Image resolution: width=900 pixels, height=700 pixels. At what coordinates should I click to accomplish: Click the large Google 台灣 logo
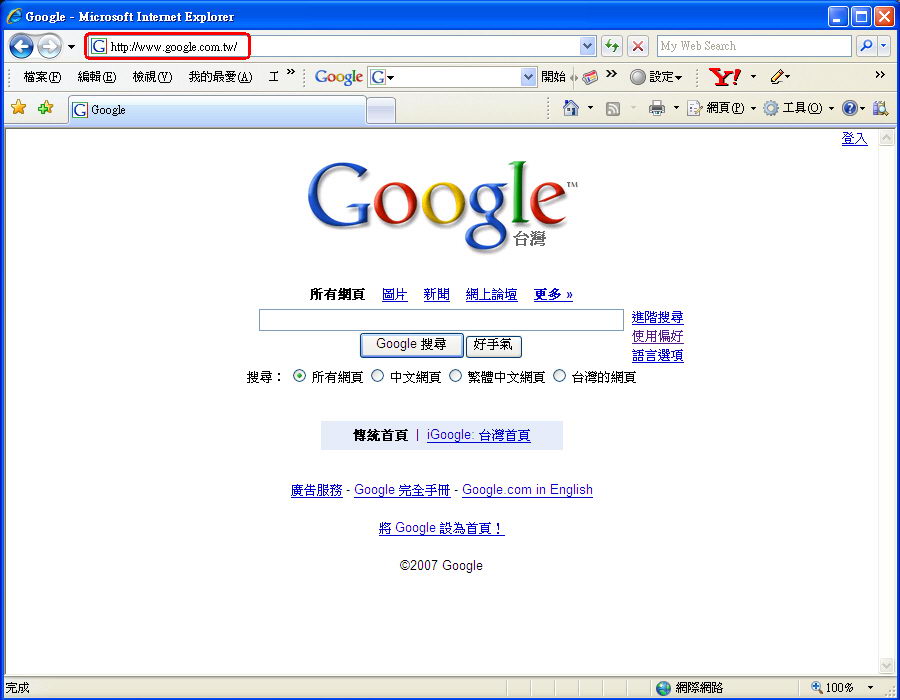443,206
